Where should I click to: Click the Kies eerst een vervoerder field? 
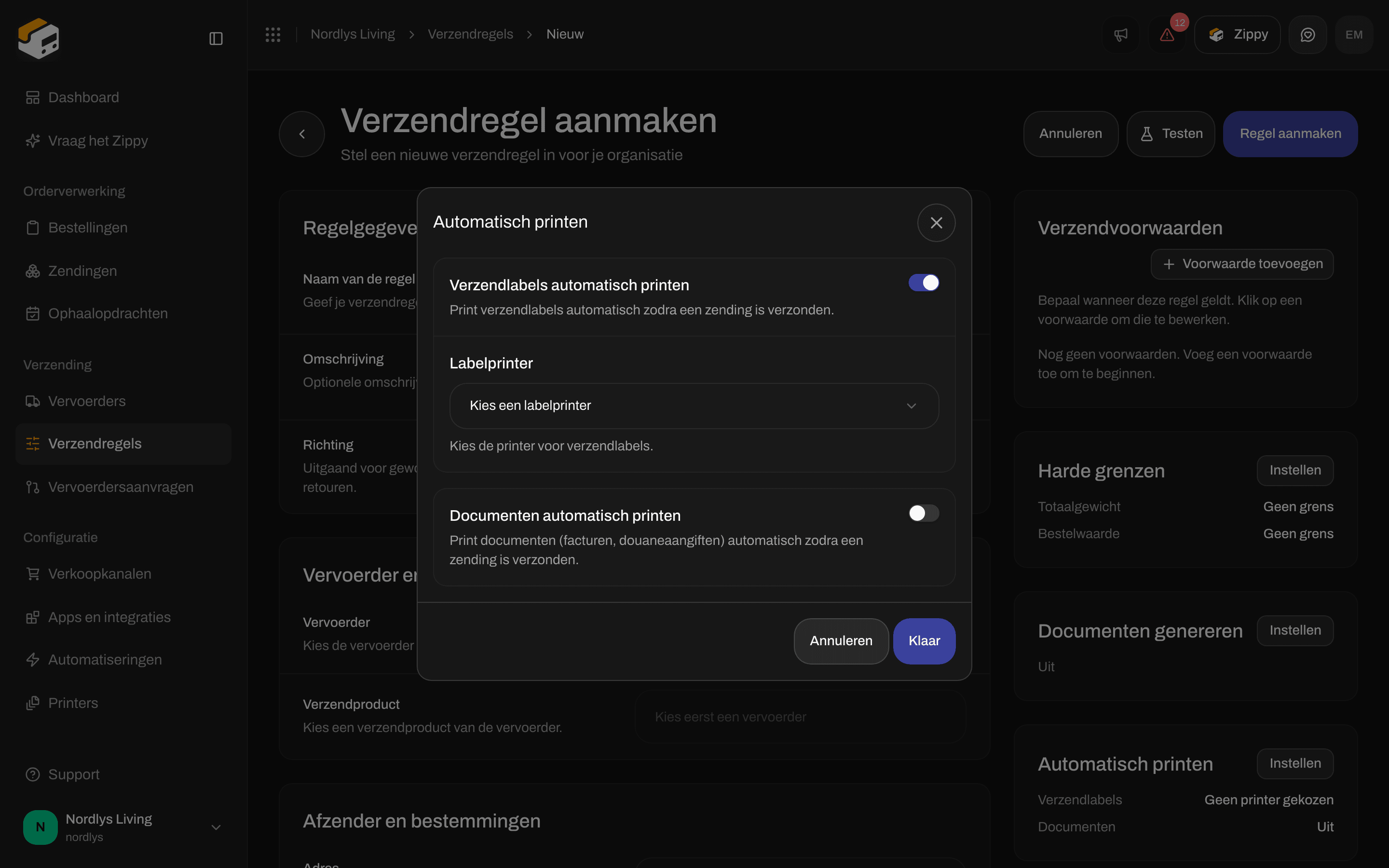(800, 717)
